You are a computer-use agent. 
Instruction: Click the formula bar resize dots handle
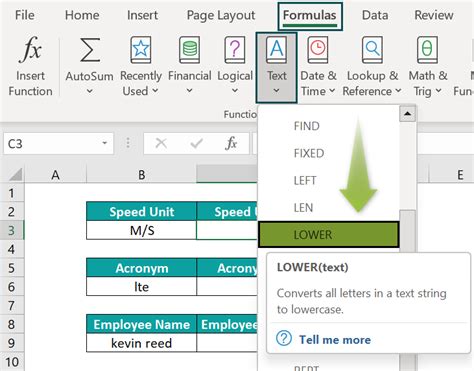pyautogui.click(x=128, y=143)
